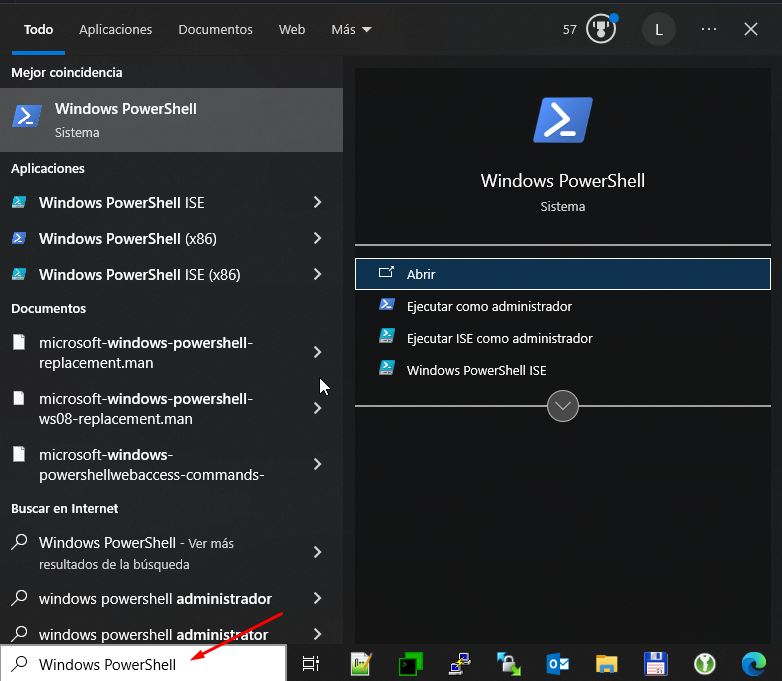Open the Más dropdown filter
The image size is (782, 681).
[351, 29]
